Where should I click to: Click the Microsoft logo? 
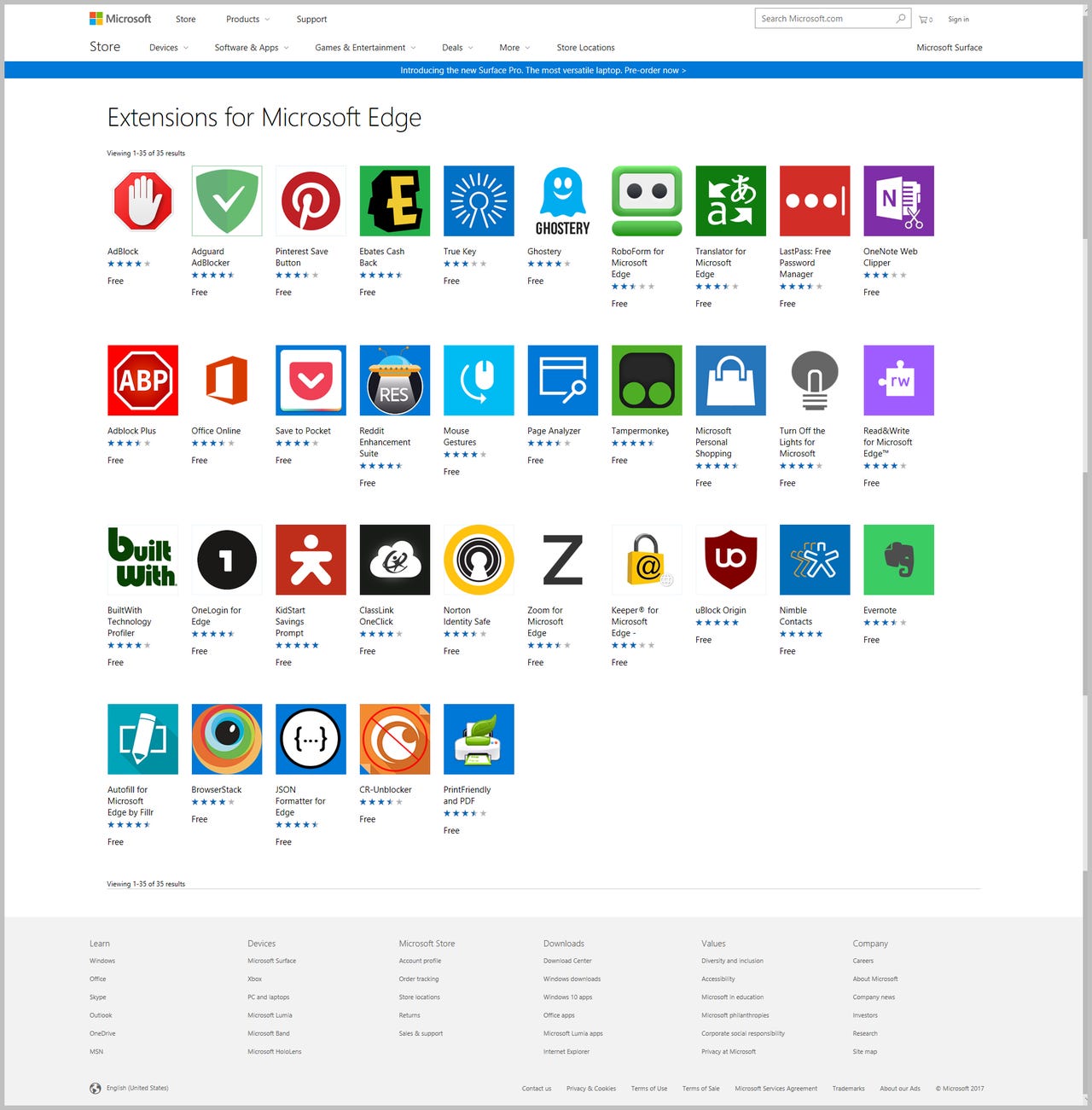[119, 18]
